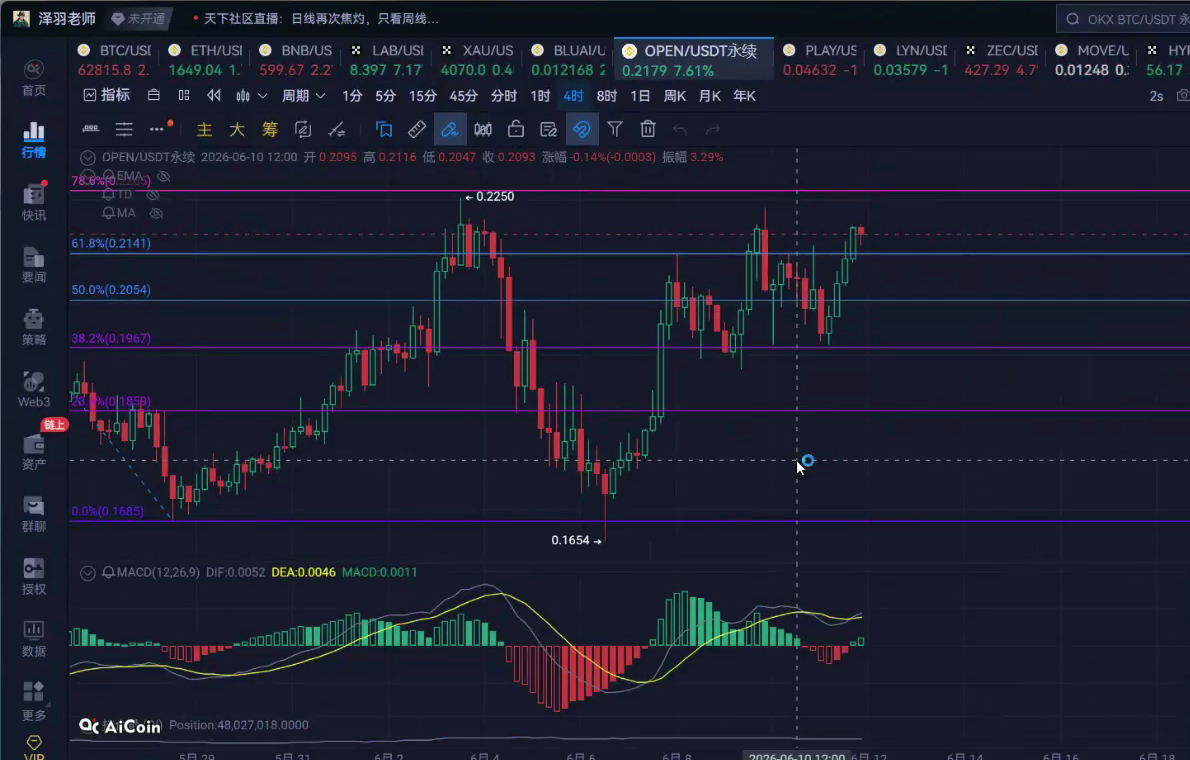
Task: Click the 50.0%(0.2054) Fibonacci level label
Action: point(111,290)
